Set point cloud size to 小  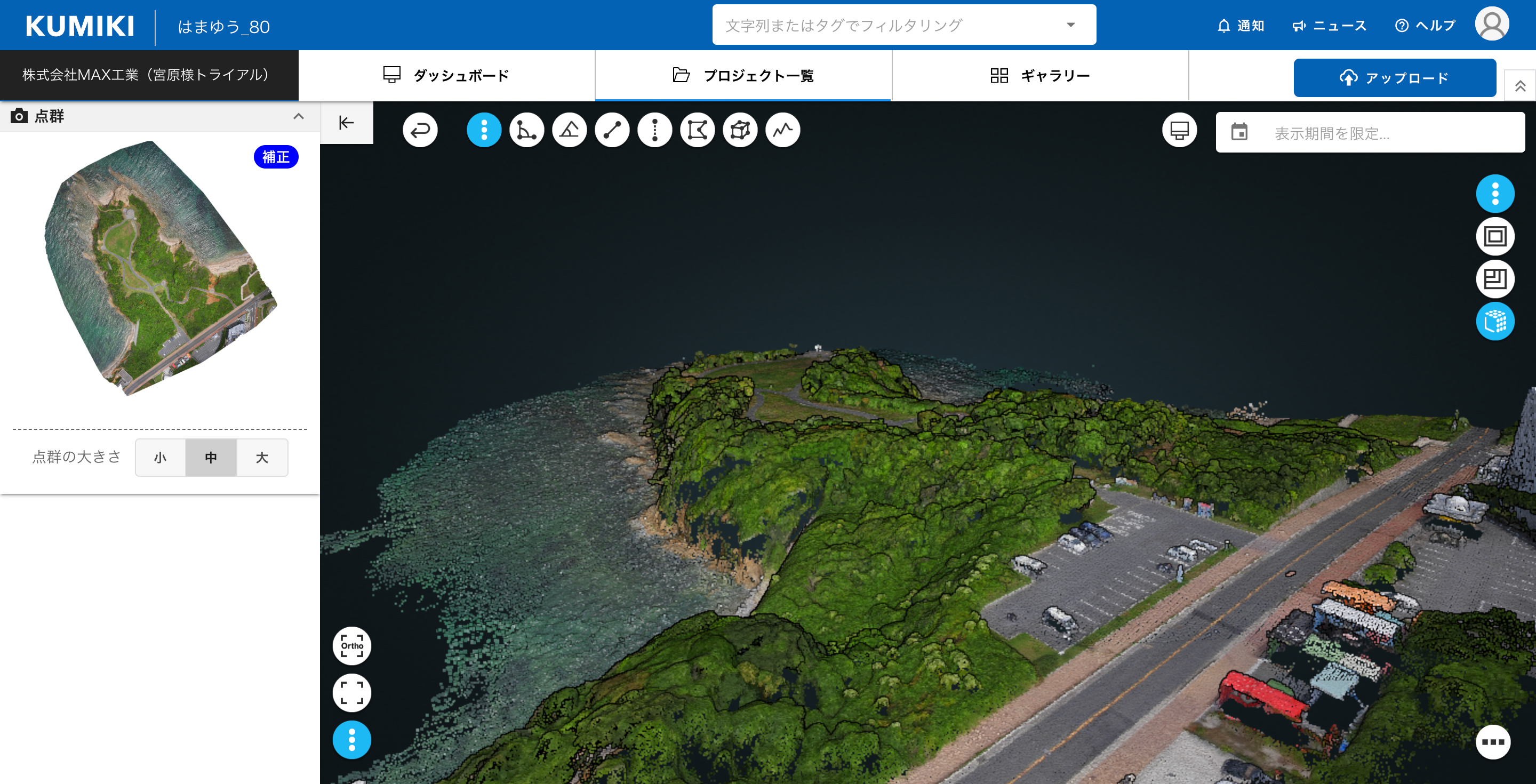pyautogui.click(x=161, y=457)
